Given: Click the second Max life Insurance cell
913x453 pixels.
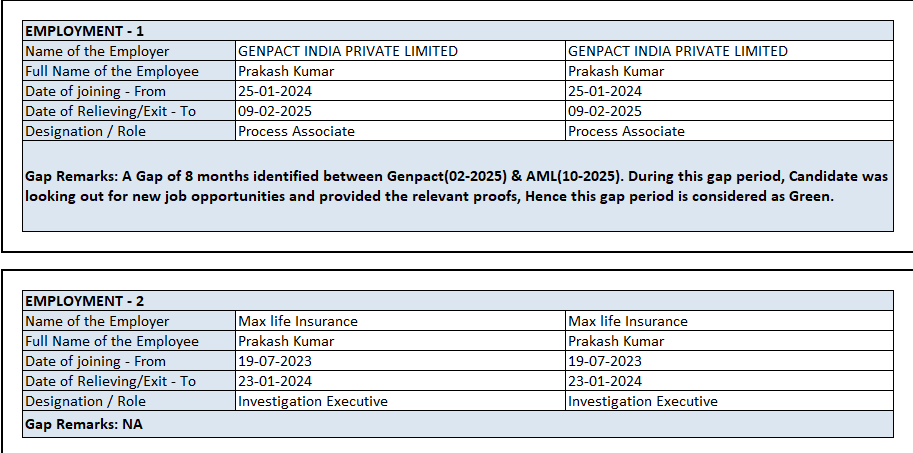Looking at the screenshot, I should pos(628,321).
